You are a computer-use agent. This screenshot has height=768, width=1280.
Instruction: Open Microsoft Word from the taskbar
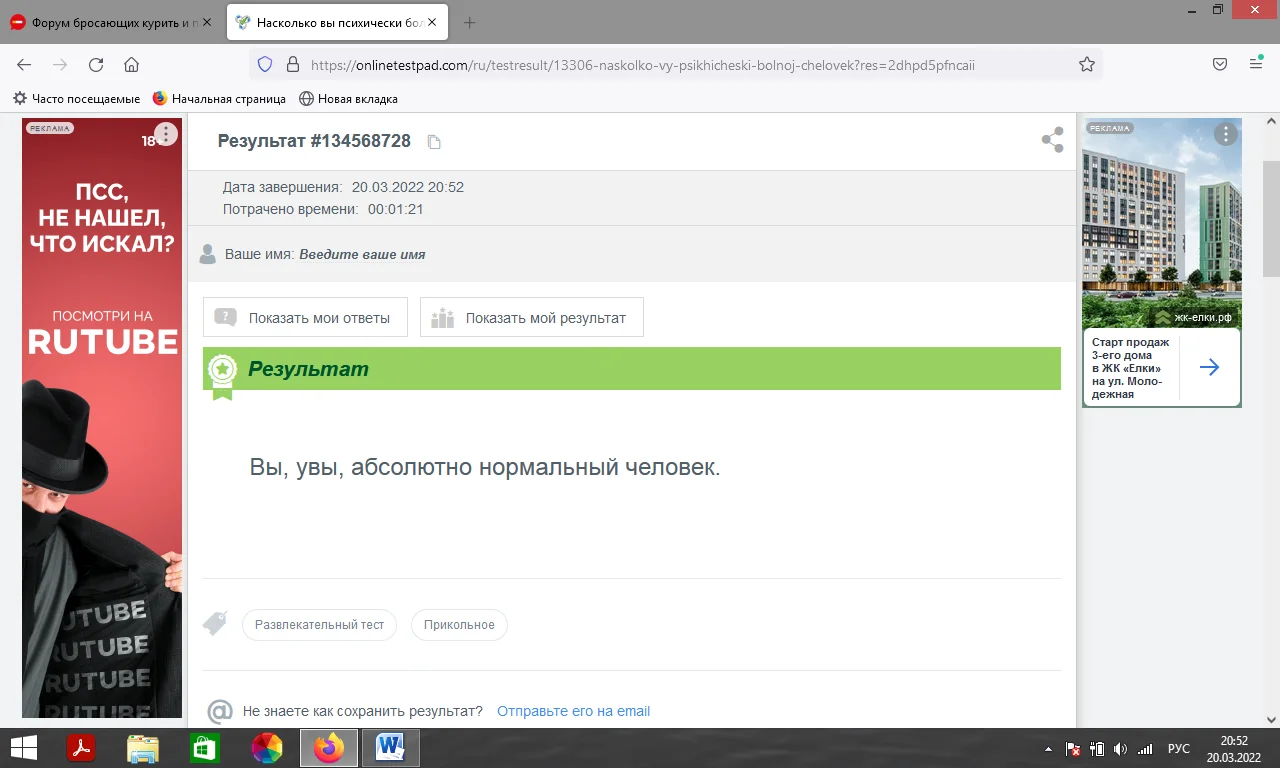coord(391,747)
